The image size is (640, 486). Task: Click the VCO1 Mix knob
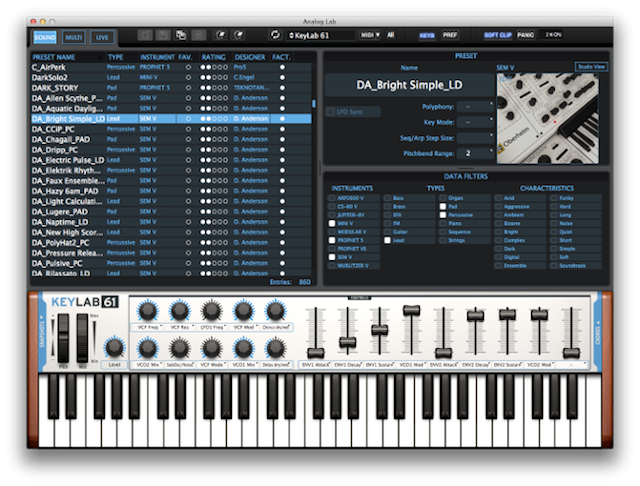click(244, 348)
